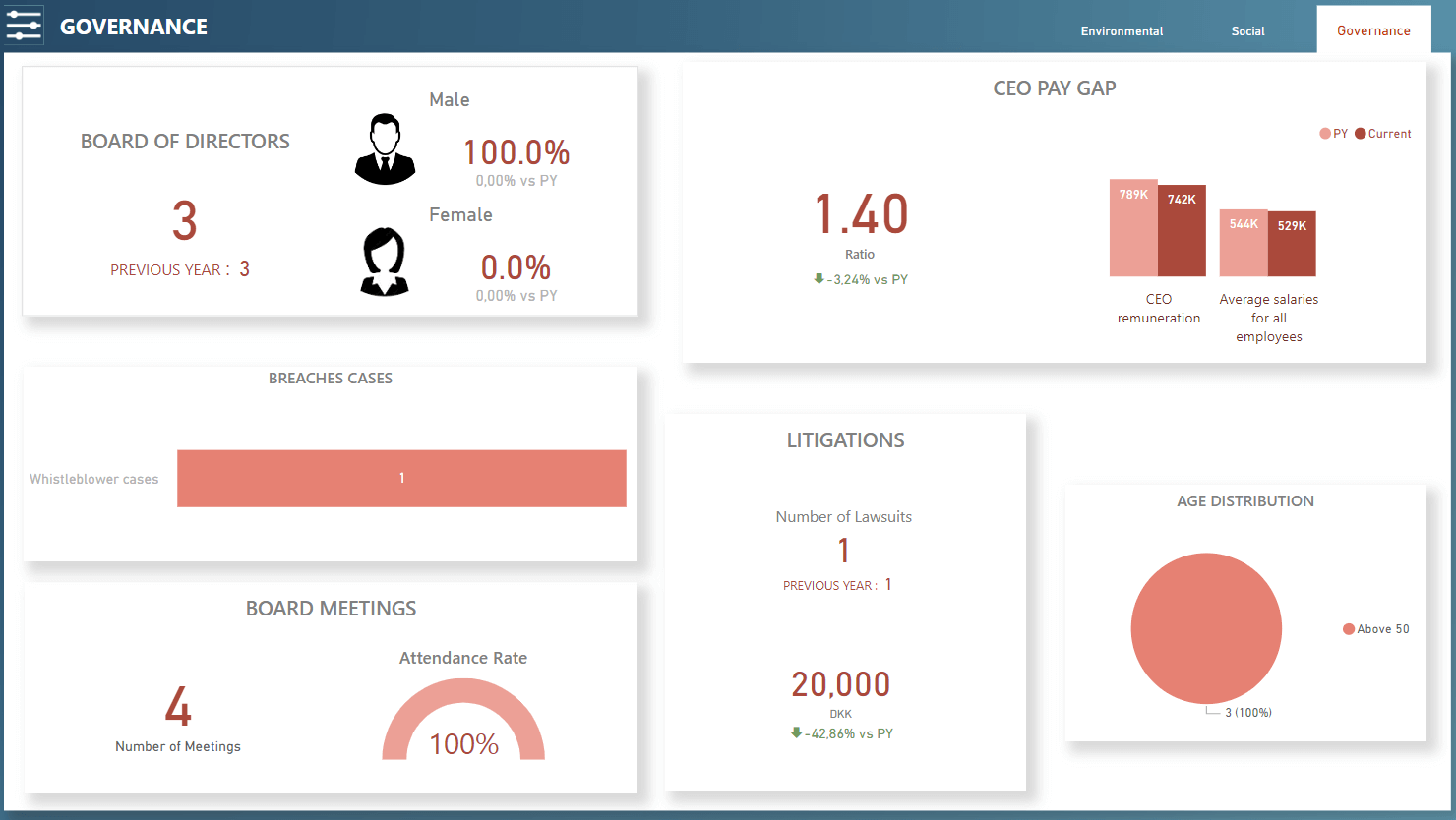Open the Social tab
The width and height of the screenshot is (1456, 820).
coord(1247,30)
